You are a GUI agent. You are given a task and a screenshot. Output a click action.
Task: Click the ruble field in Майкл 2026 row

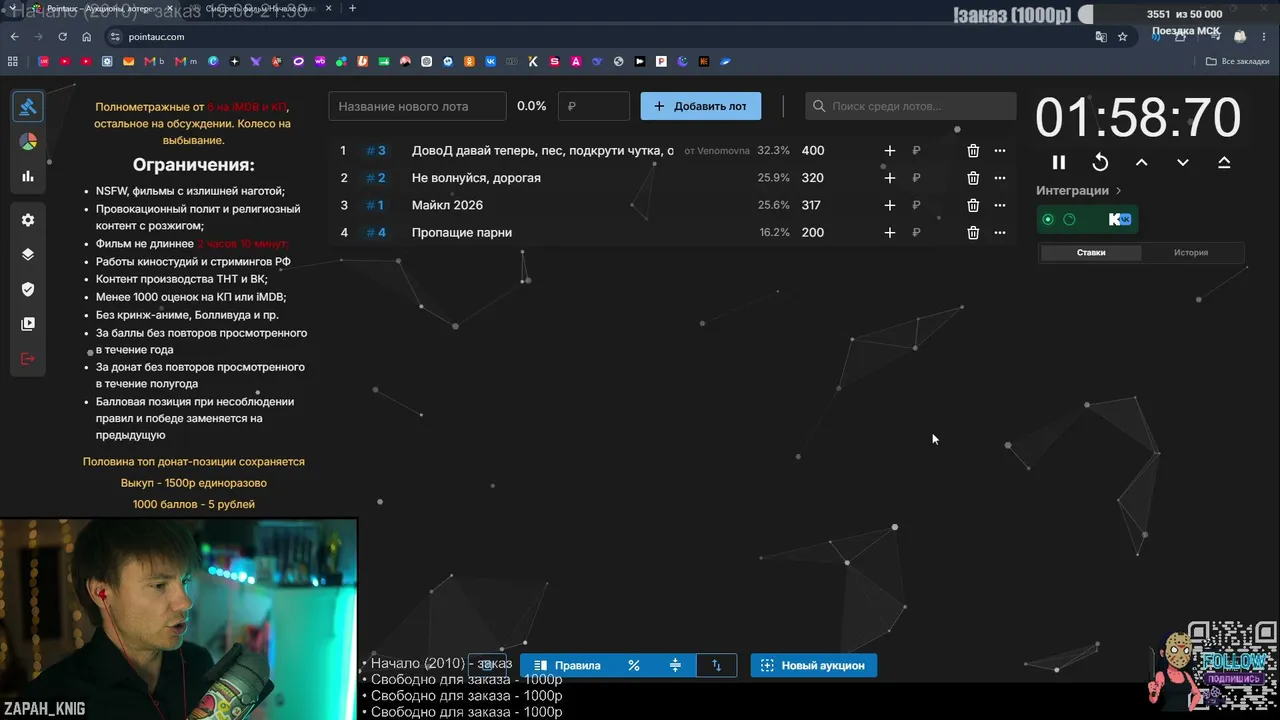coord(930,205)
